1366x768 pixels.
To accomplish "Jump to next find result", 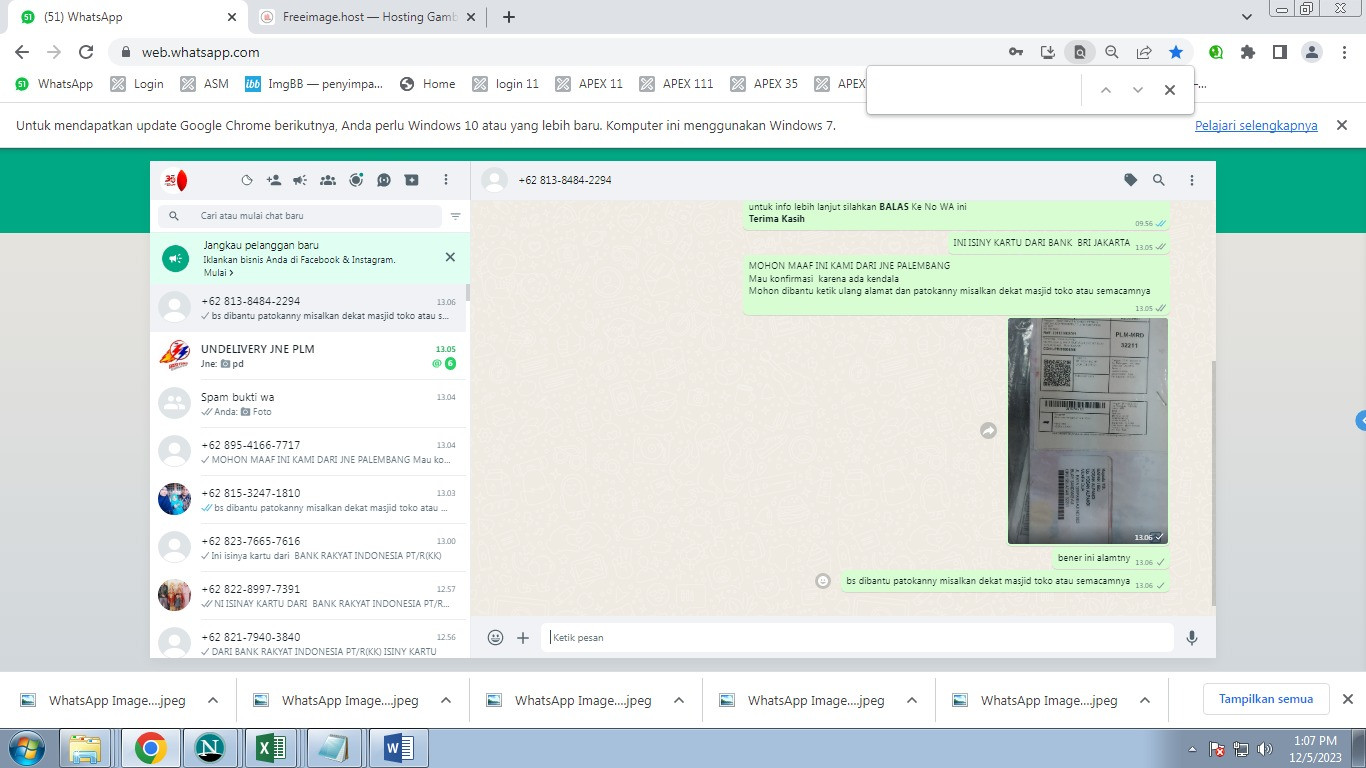I will pyautogui.click(x=1138, y=90).
